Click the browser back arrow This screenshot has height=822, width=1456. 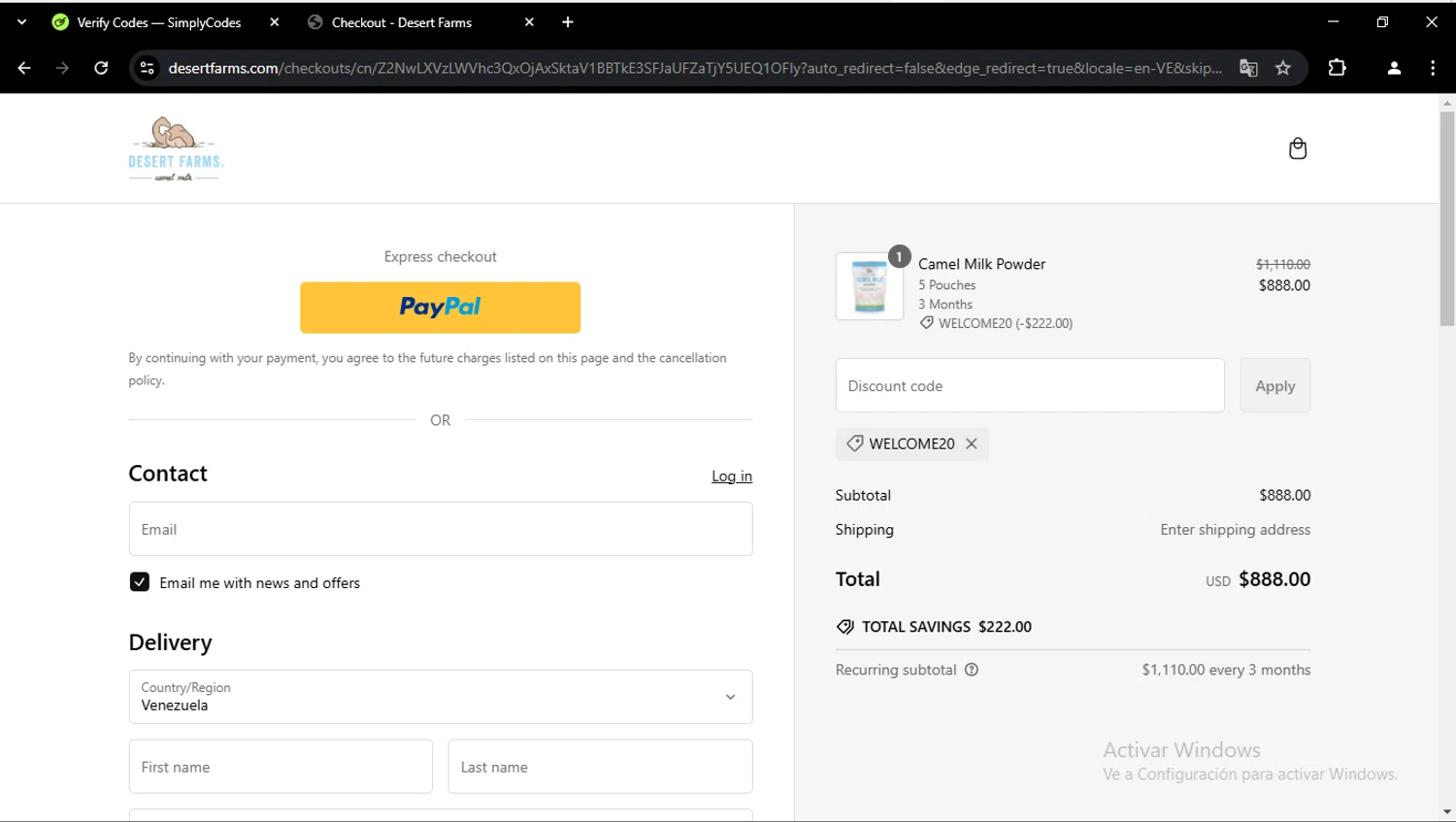(x=24, y=68)
